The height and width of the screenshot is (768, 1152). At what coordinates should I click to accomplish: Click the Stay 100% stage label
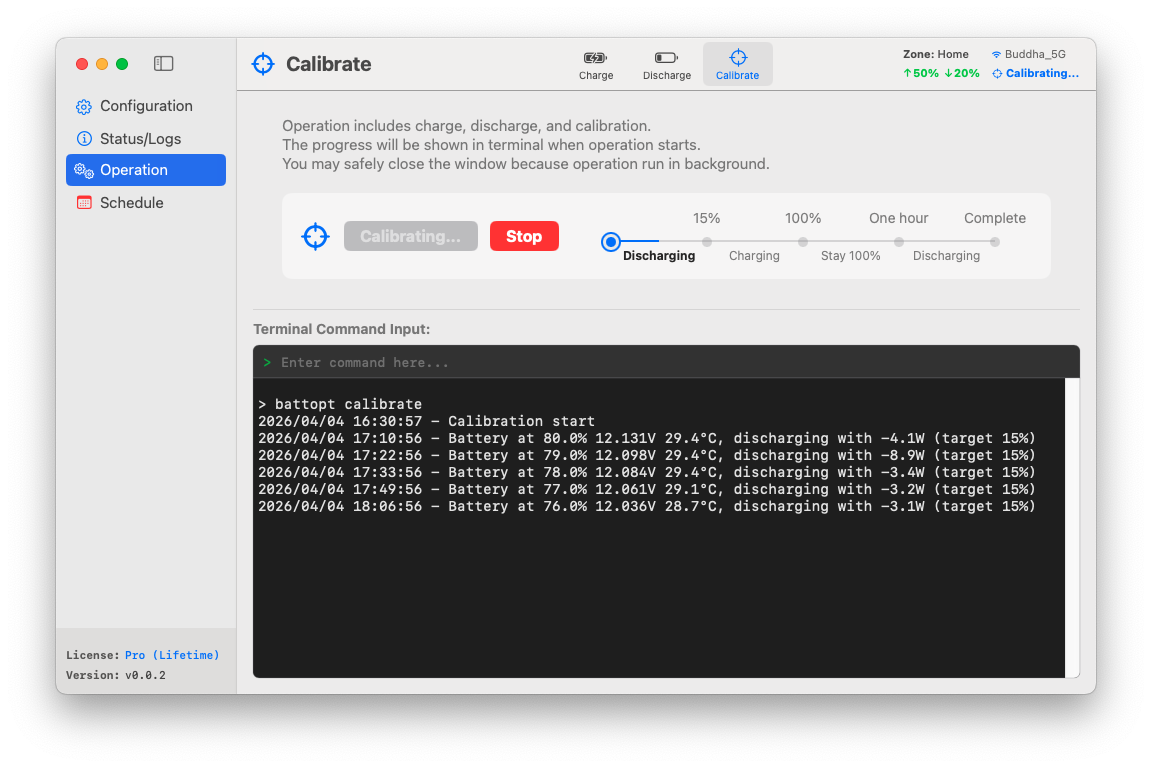850,256
